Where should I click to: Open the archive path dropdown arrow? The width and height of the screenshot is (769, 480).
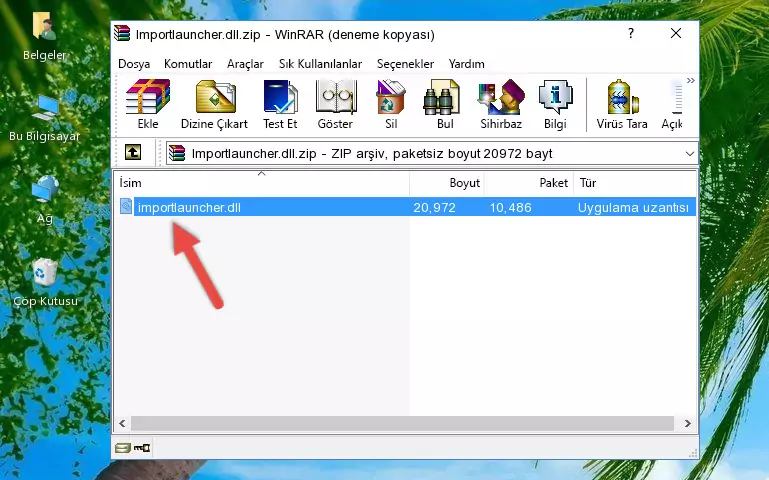point(690,153)
